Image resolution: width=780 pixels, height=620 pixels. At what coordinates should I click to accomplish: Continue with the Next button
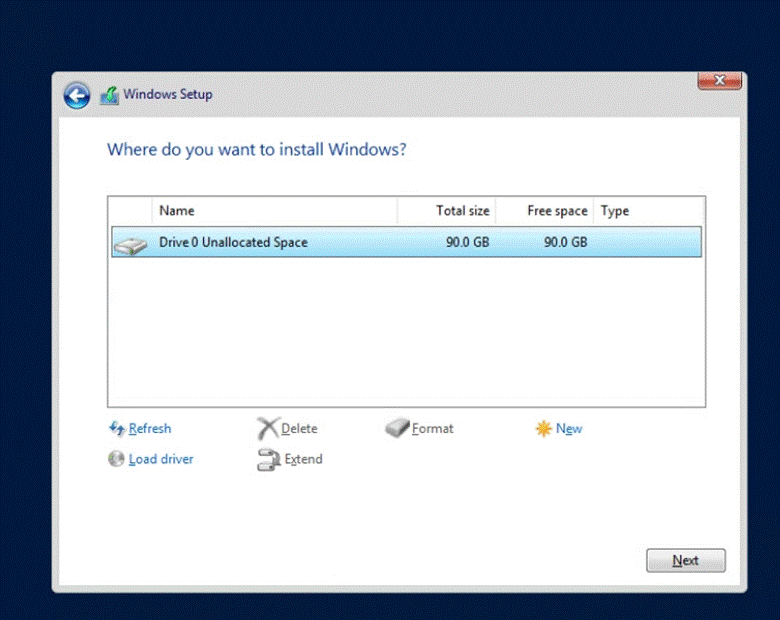[x=686, y=560]
